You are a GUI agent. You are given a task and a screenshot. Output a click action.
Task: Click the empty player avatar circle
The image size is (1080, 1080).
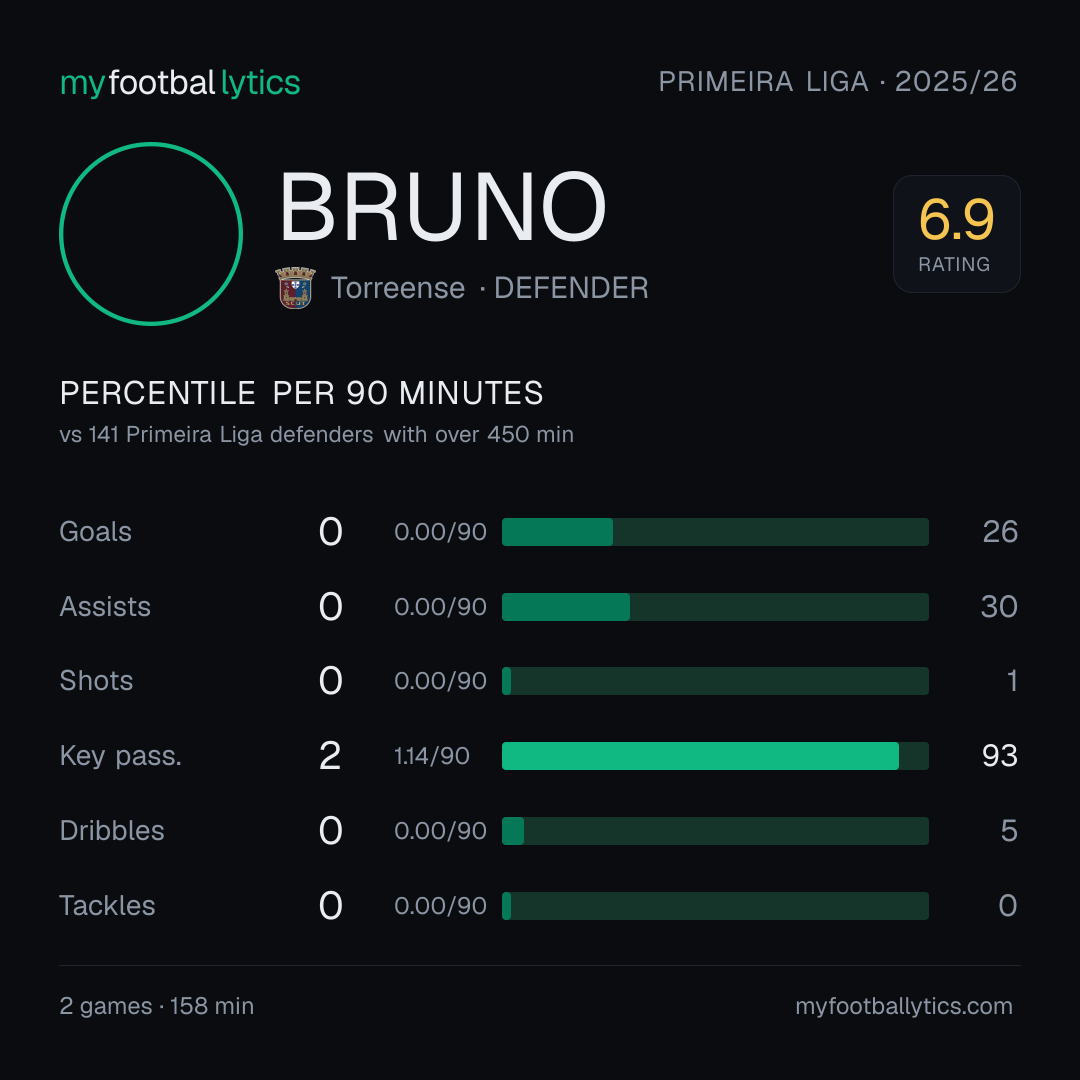coord(151,234)
